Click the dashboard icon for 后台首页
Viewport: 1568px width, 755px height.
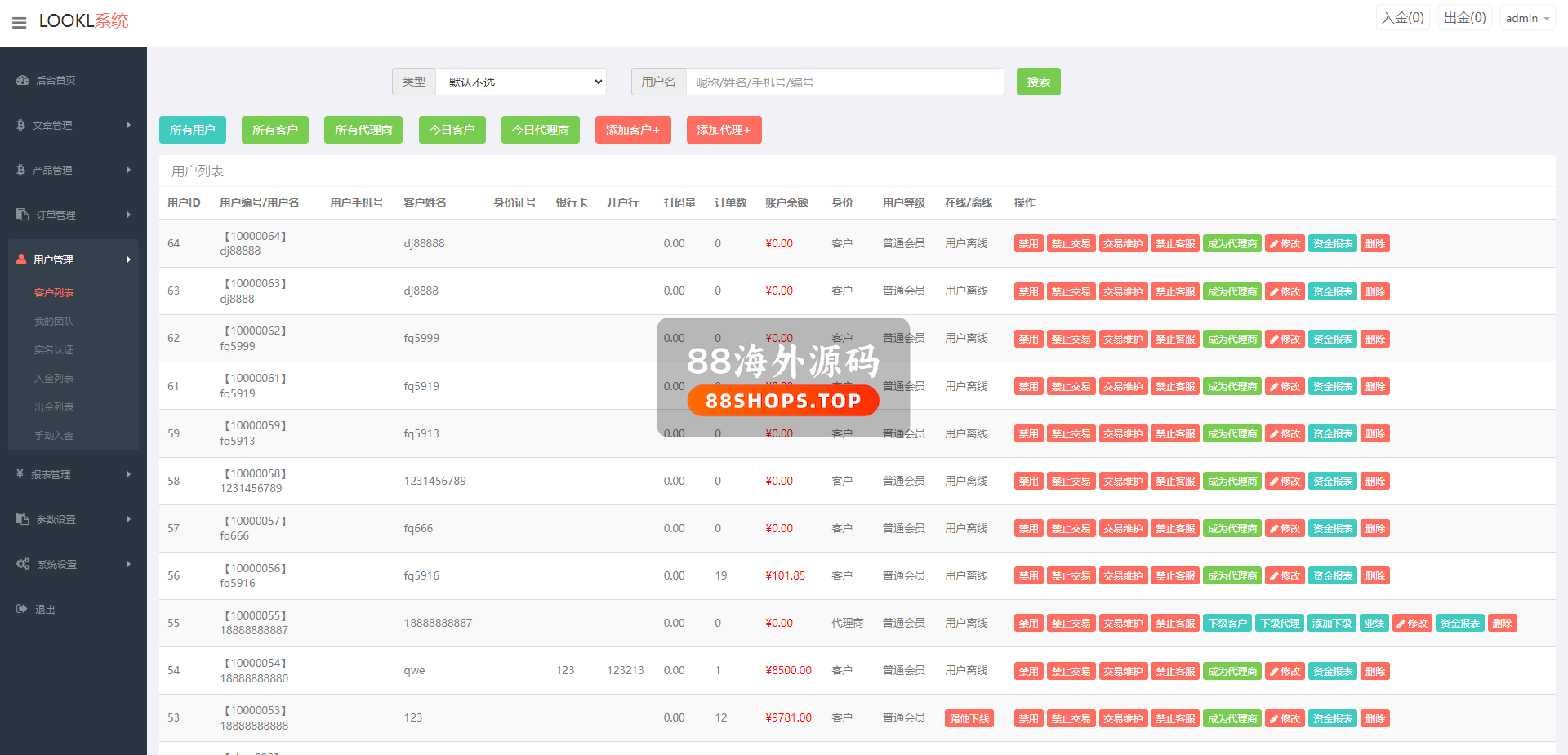[x=22, y=80]
